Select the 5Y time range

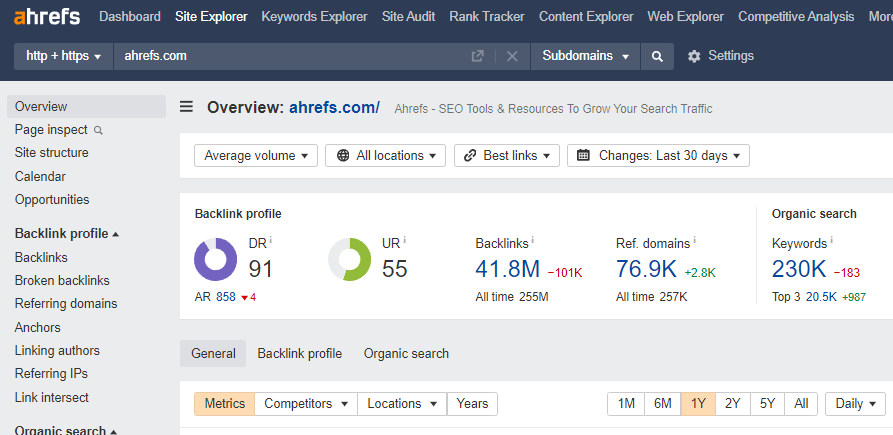[767, 404]
